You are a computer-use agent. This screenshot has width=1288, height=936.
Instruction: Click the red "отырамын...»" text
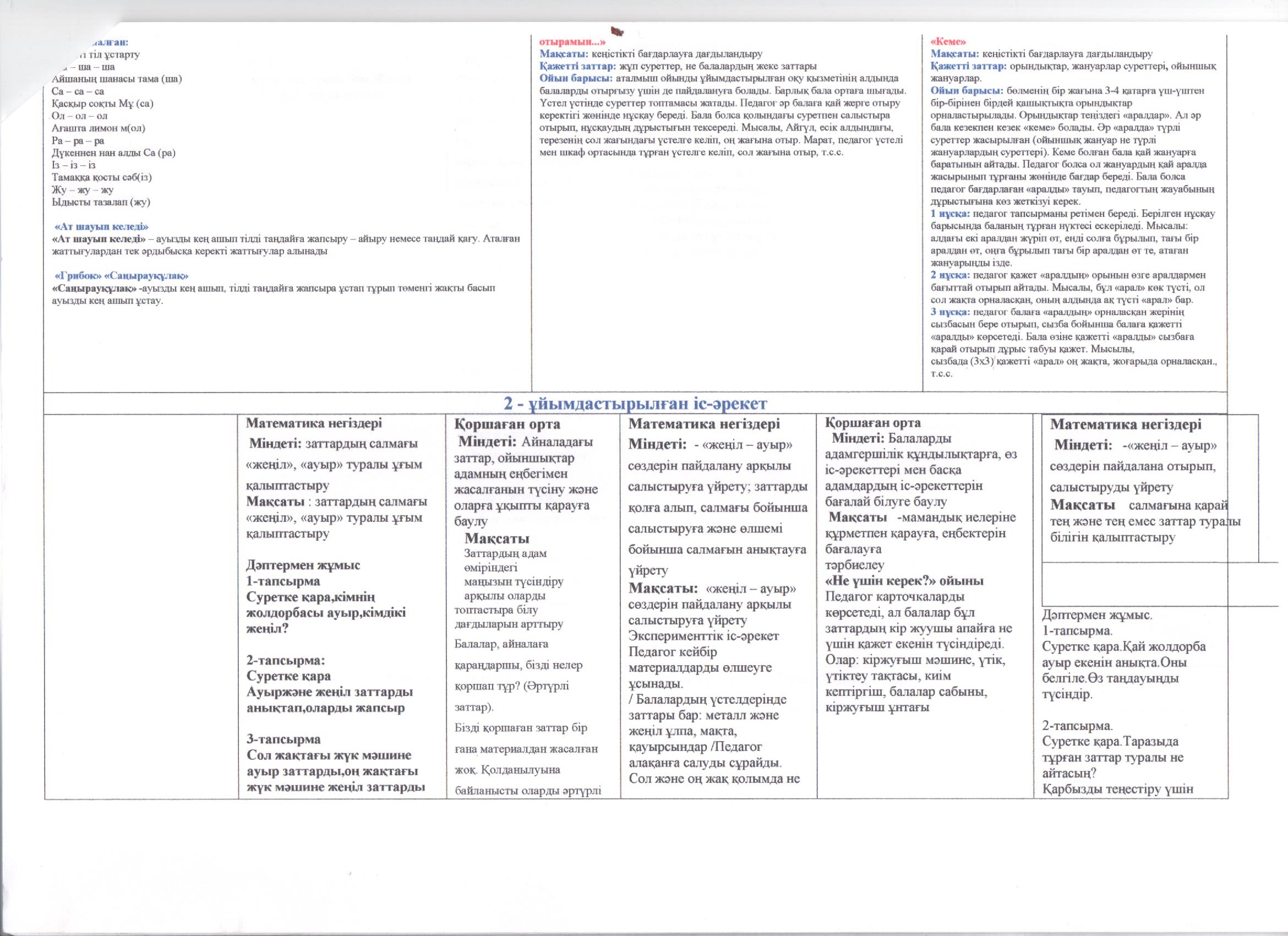point(572,42)
